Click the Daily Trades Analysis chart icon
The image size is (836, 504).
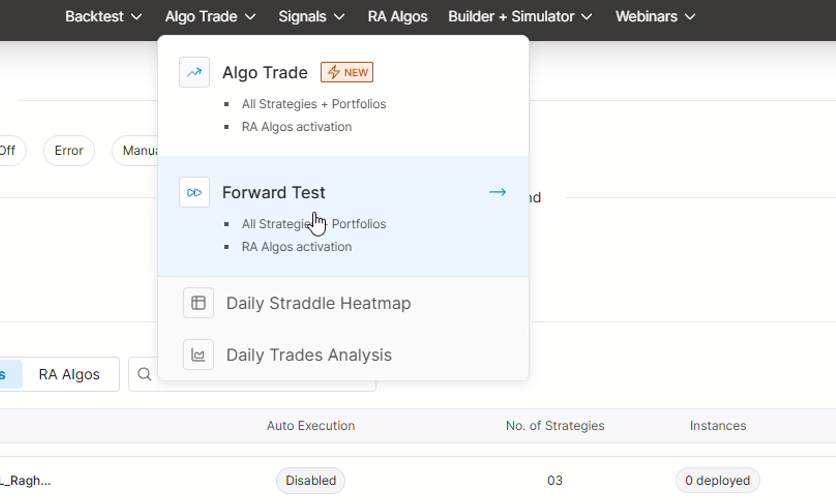click(198, 355)
